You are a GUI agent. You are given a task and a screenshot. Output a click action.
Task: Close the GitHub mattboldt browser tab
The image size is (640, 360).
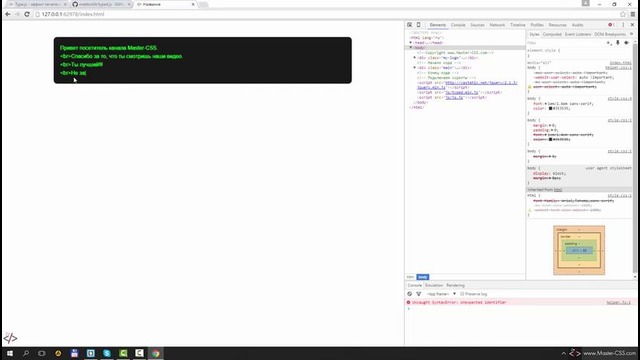129,4
